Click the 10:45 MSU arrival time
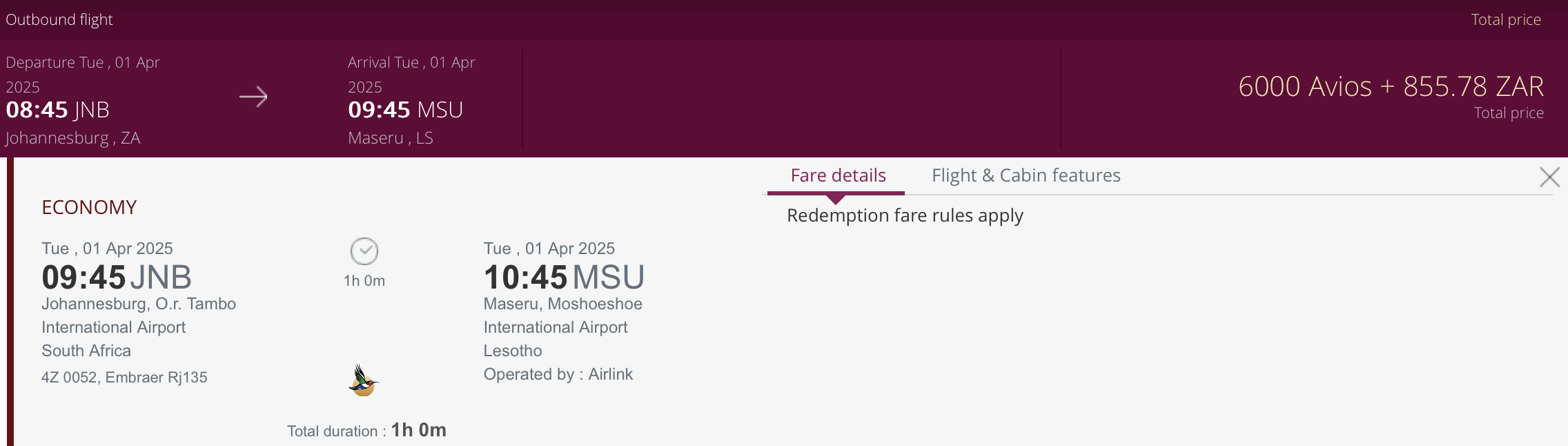The width and height of the screenshot is (1568, 446). point(564,278)
